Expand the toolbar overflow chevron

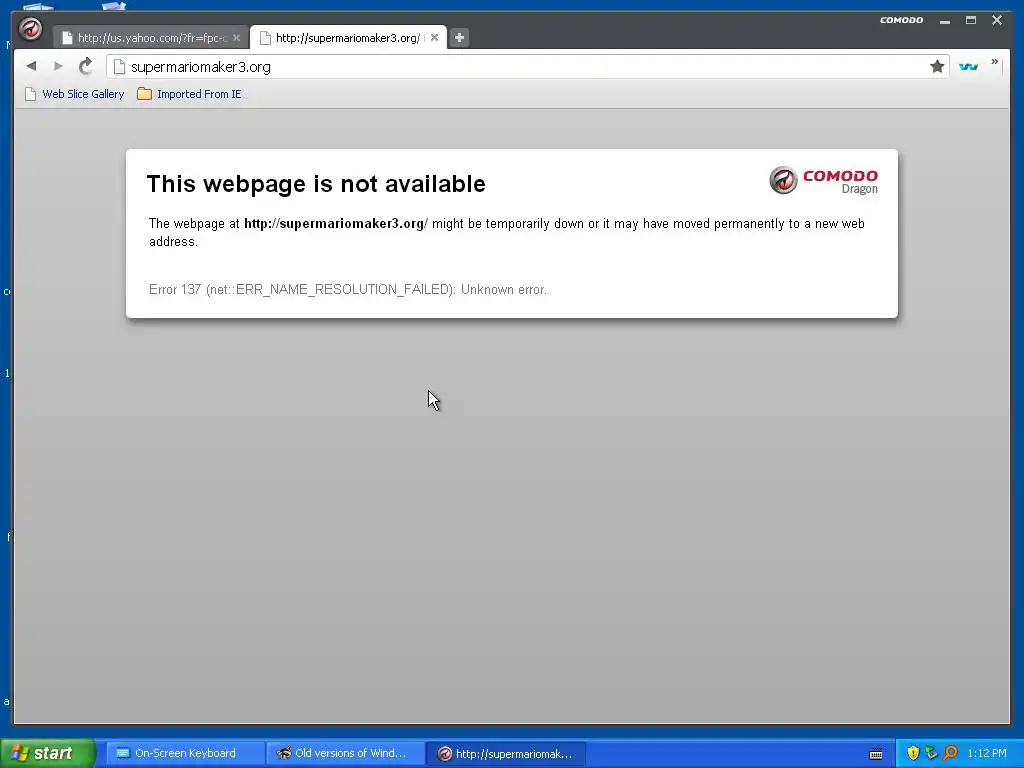pos(995,62)
